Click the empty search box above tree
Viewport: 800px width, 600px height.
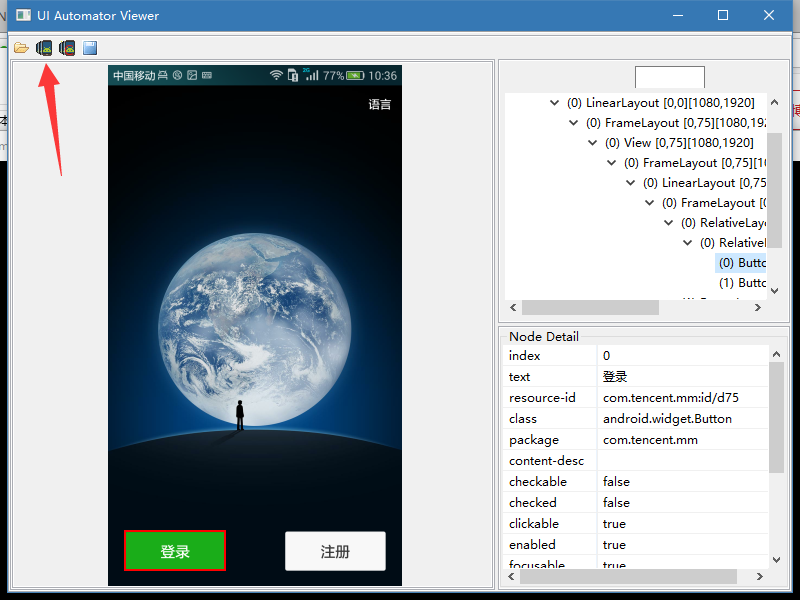(670, 77)
